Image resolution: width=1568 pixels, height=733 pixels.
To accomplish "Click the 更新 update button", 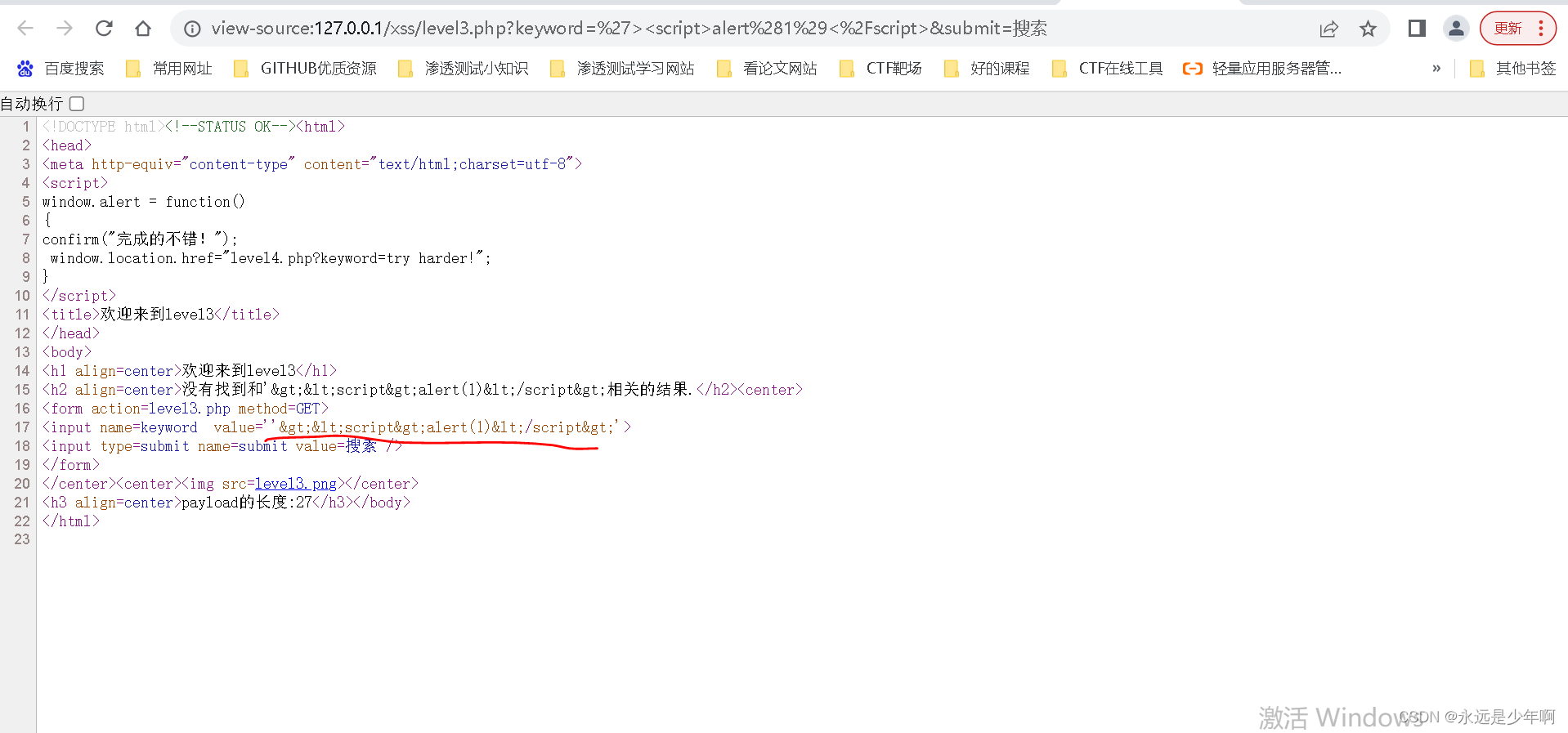I will (x=1508, y=29).
